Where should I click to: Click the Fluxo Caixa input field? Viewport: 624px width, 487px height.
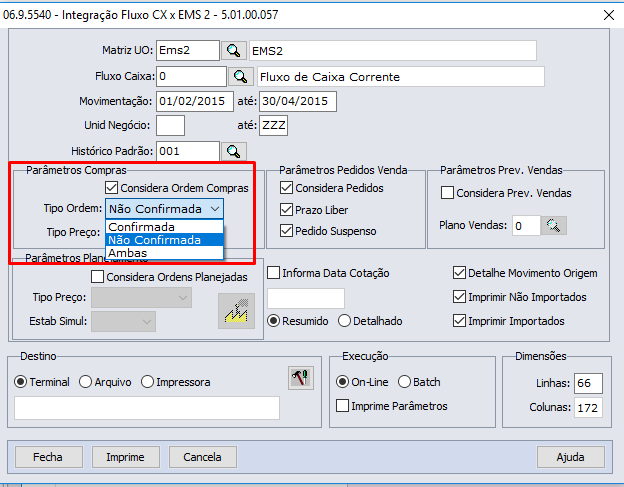point(191,76)
